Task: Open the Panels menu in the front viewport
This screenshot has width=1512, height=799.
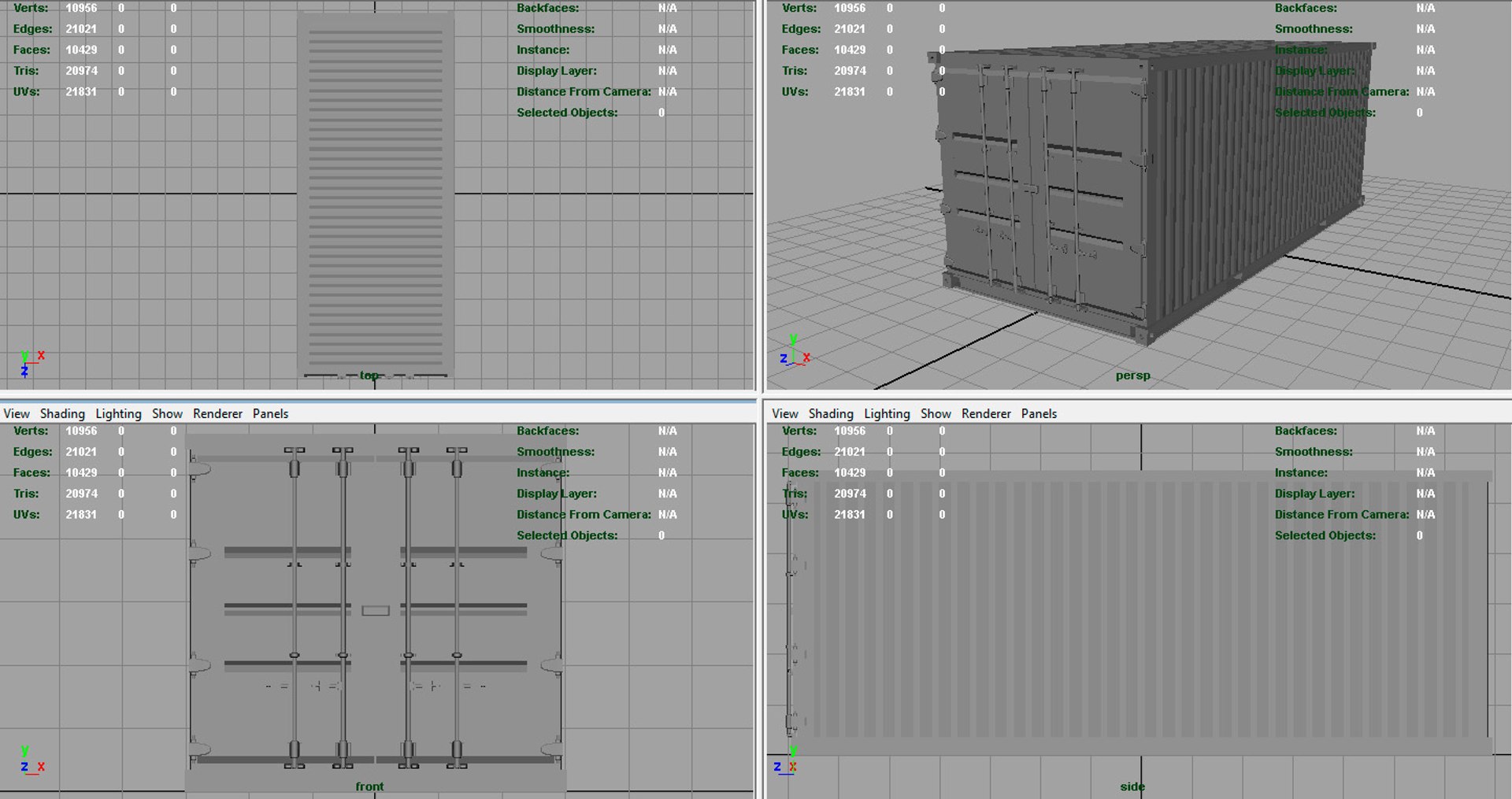Action: [270, 413]
